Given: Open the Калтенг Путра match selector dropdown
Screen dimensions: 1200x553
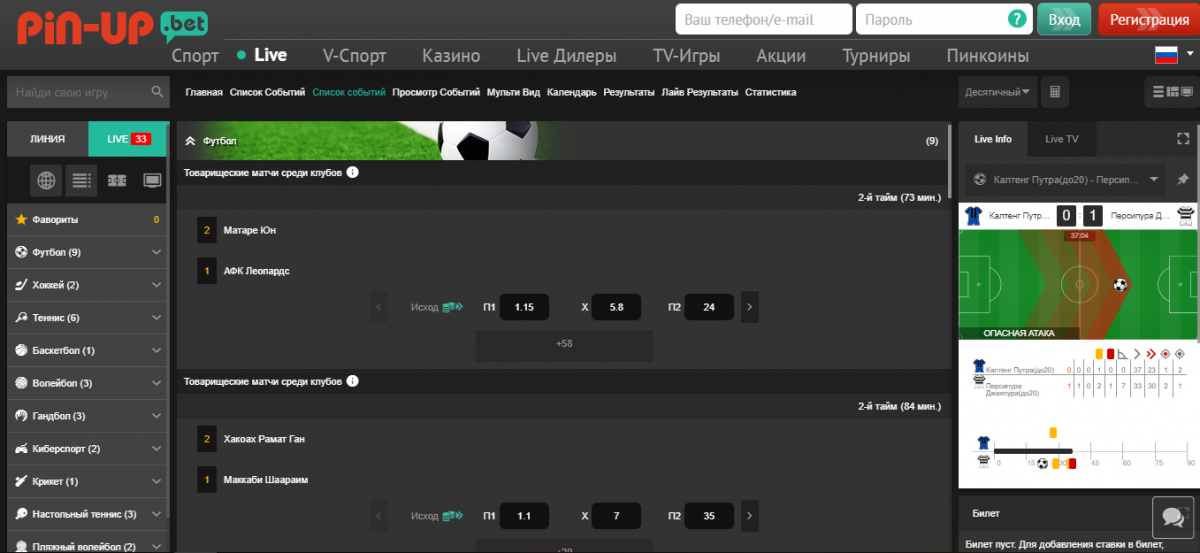Looking at the screenshot, I should pyautogui.click(x=1067, y=180).
